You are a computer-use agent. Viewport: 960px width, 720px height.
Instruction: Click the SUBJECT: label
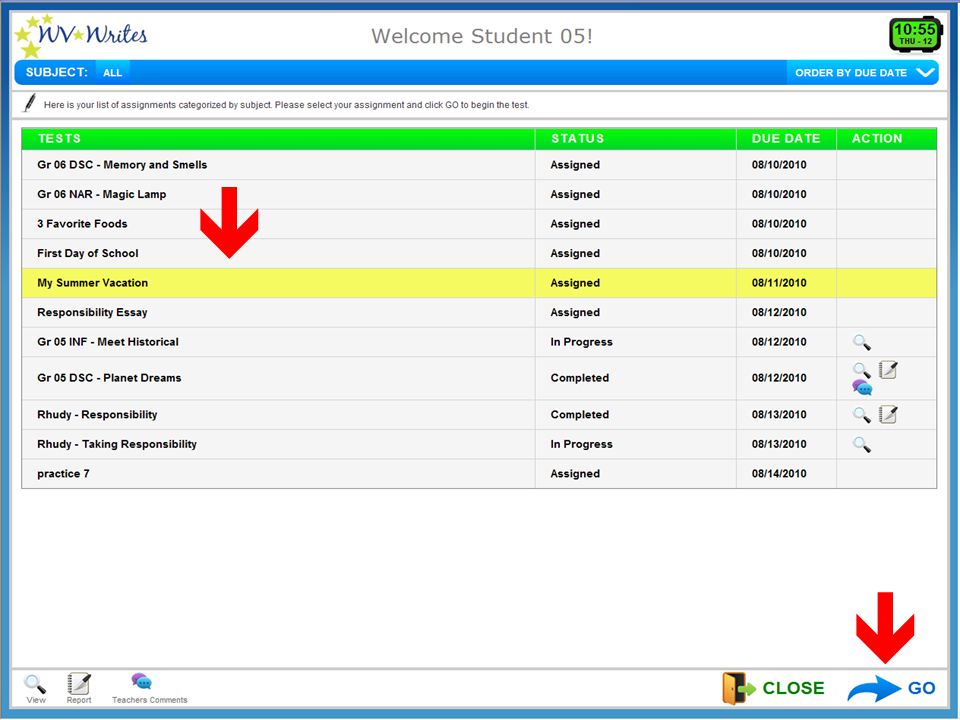coord(56,72)
